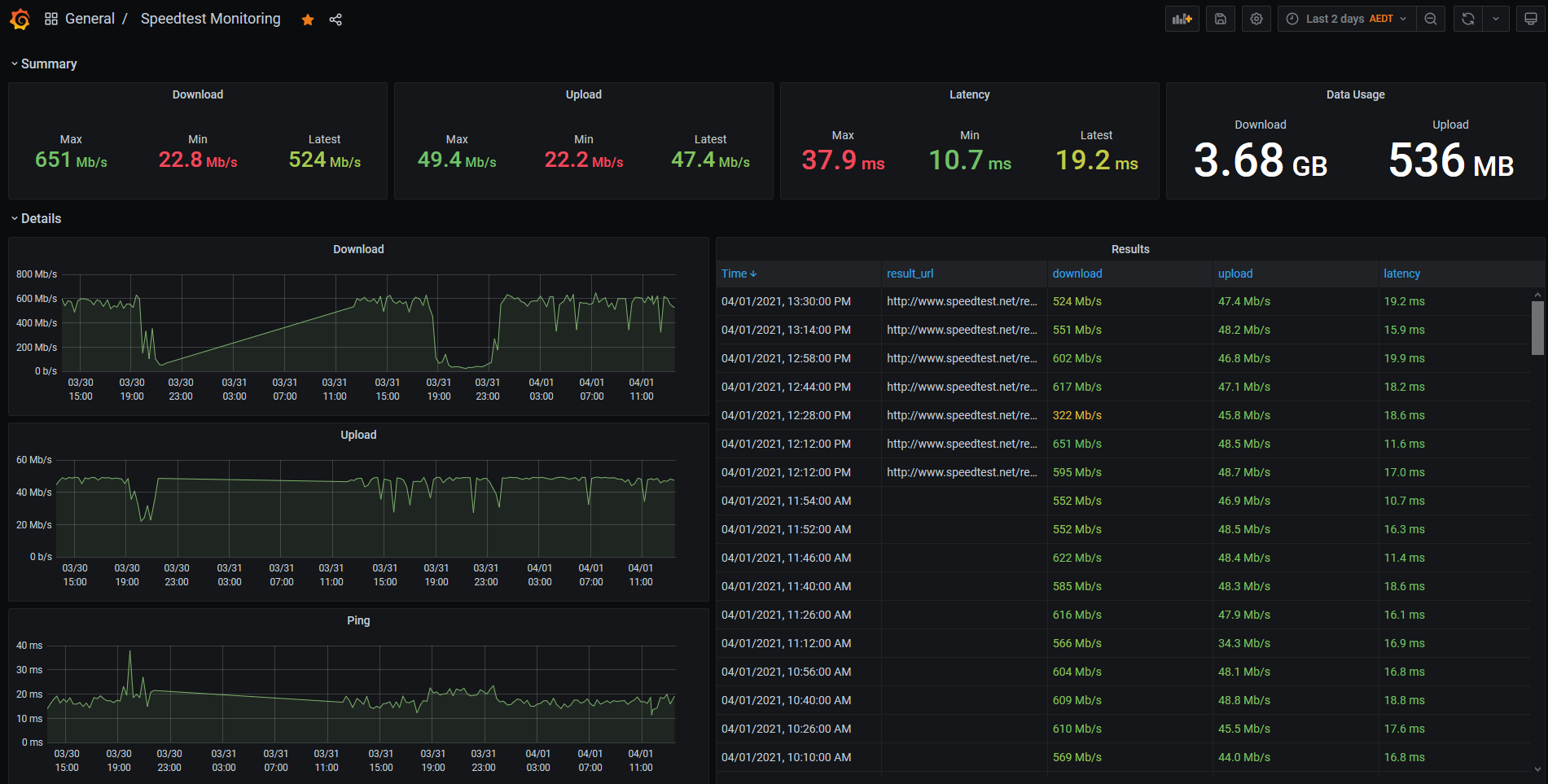Add a new panel to dashboard

click(1182, 19)
